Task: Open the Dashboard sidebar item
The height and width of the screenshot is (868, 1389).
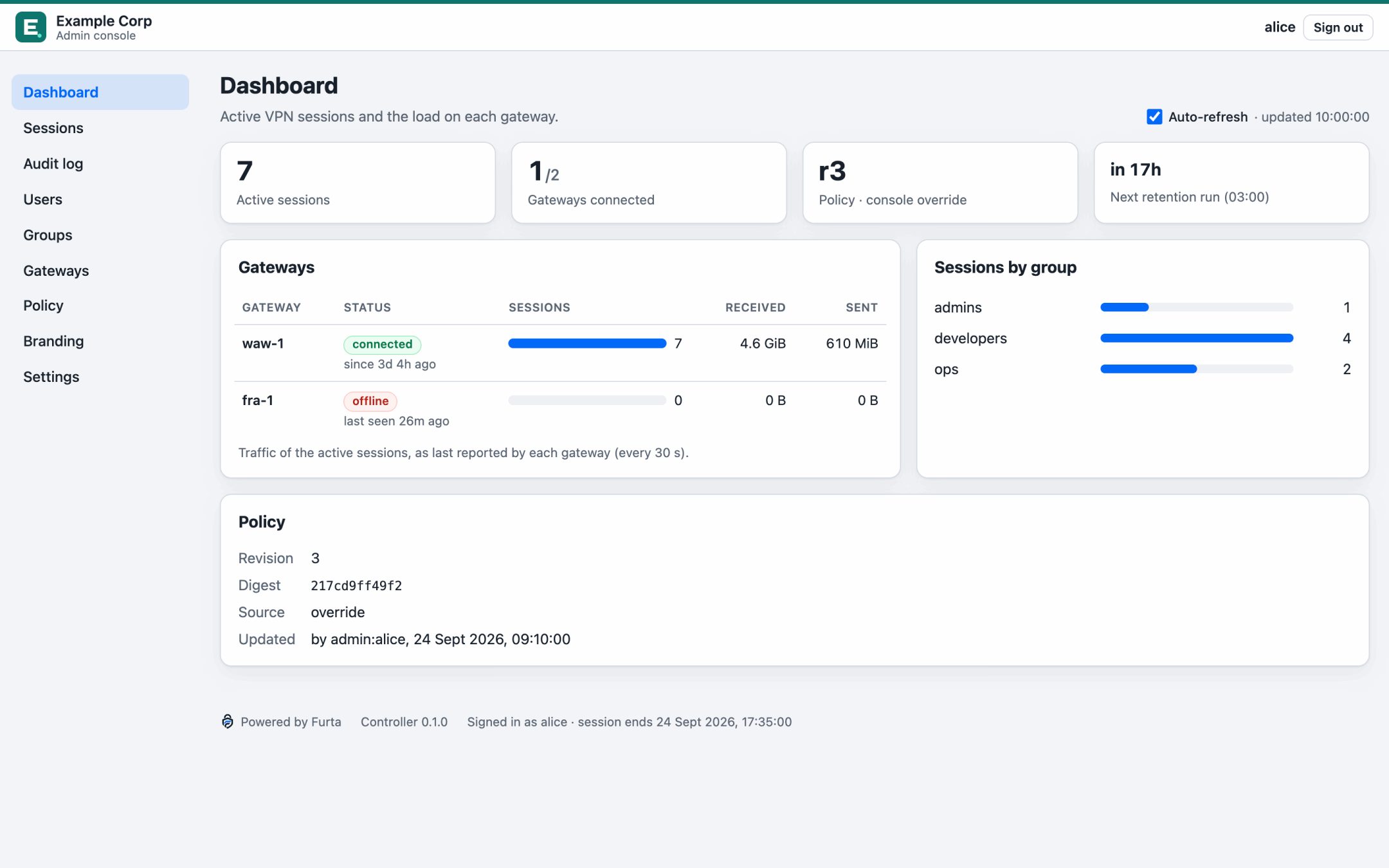Action: coord(100,92)
